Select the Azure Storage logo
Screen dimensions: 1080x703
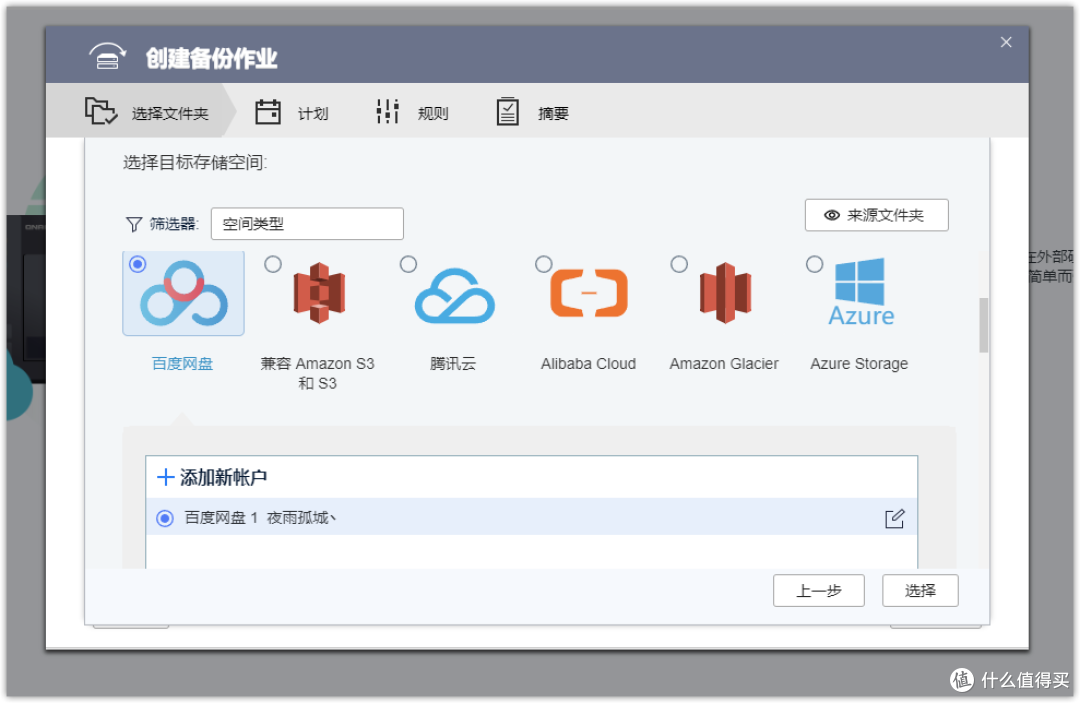tap(860, 292)
